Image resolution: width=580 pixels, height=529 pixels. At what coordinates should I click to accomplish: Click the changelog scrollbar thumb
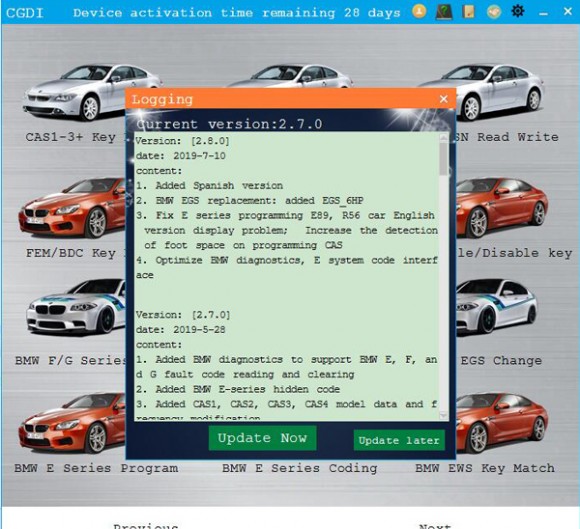click(444, 158)
